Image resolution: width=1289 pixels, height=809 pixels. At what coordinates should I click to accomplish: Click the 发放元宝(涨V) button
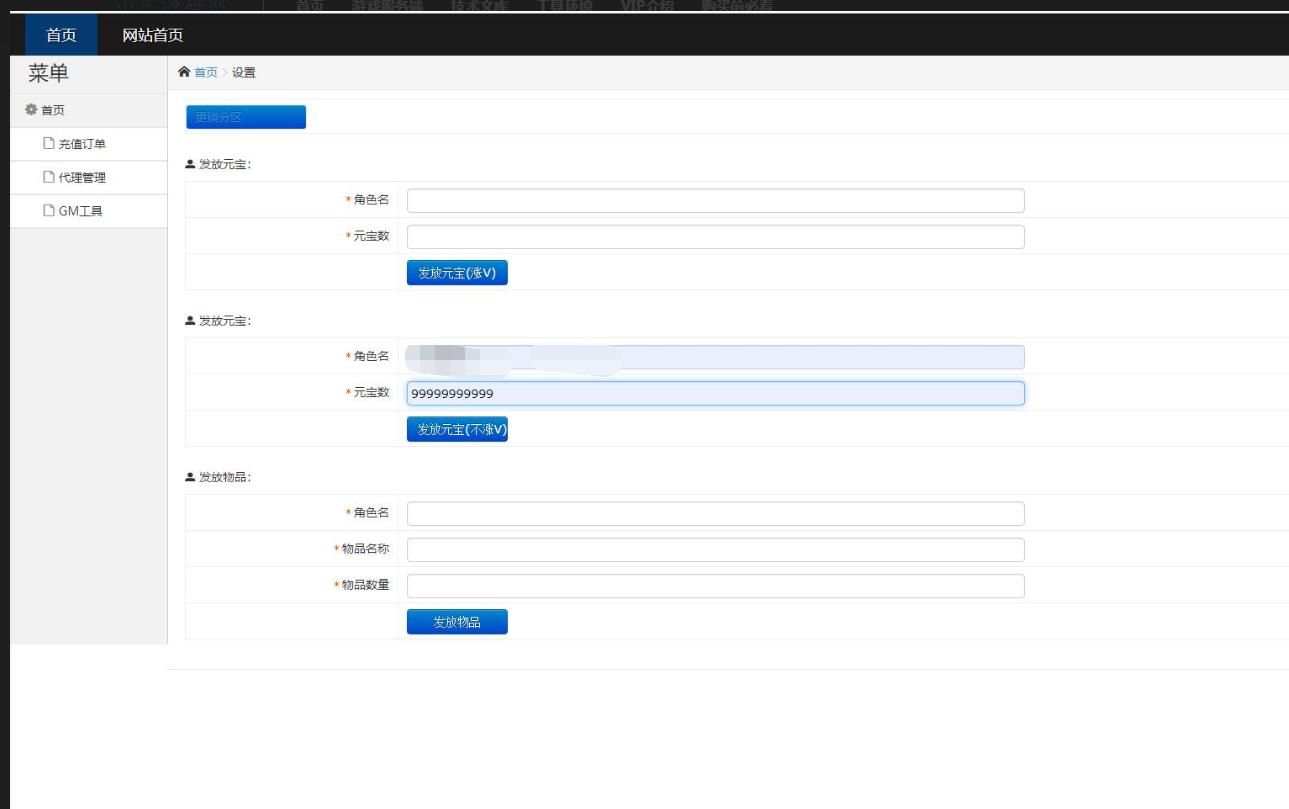pos(457,273)
